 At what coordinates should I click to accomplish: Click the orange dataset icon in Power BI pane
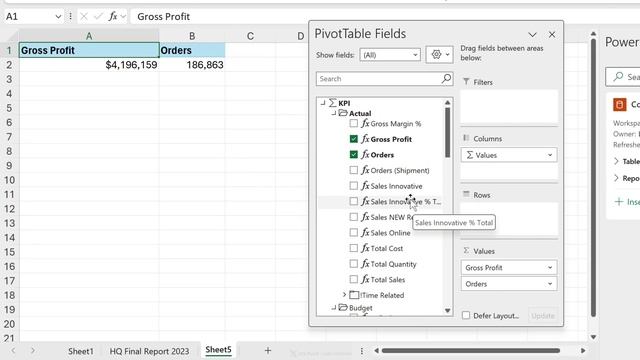point(620,104)
